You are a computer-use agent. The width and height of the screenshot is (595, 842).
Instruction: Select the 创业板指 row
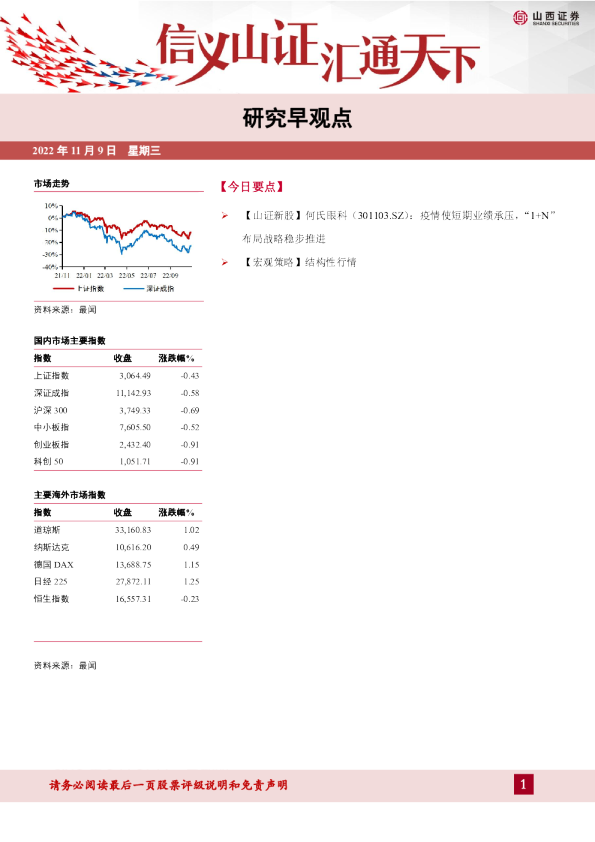(118, 445)
